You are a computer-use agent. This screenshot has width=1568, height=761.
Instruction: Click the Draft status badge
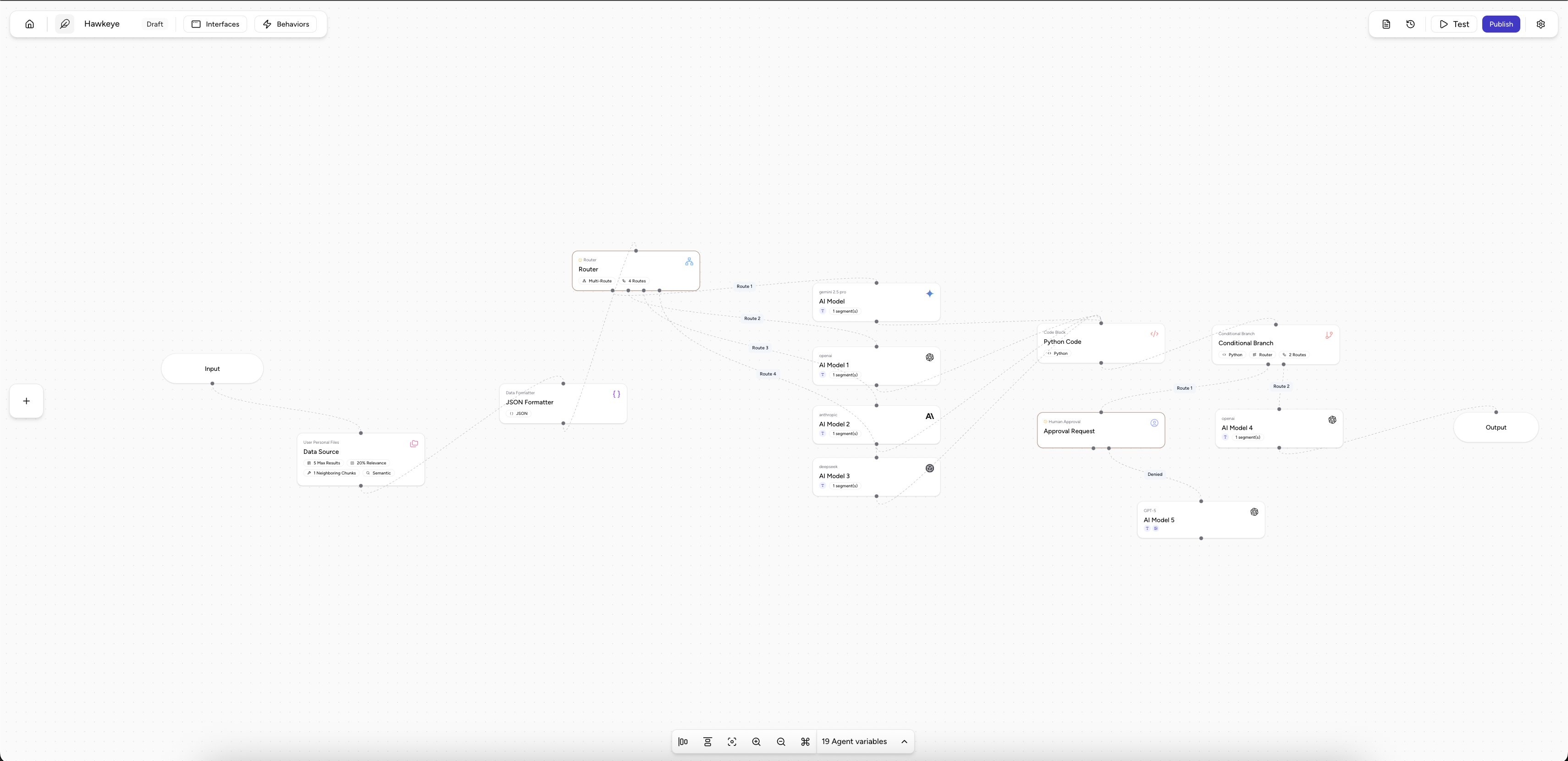point(155,24)
